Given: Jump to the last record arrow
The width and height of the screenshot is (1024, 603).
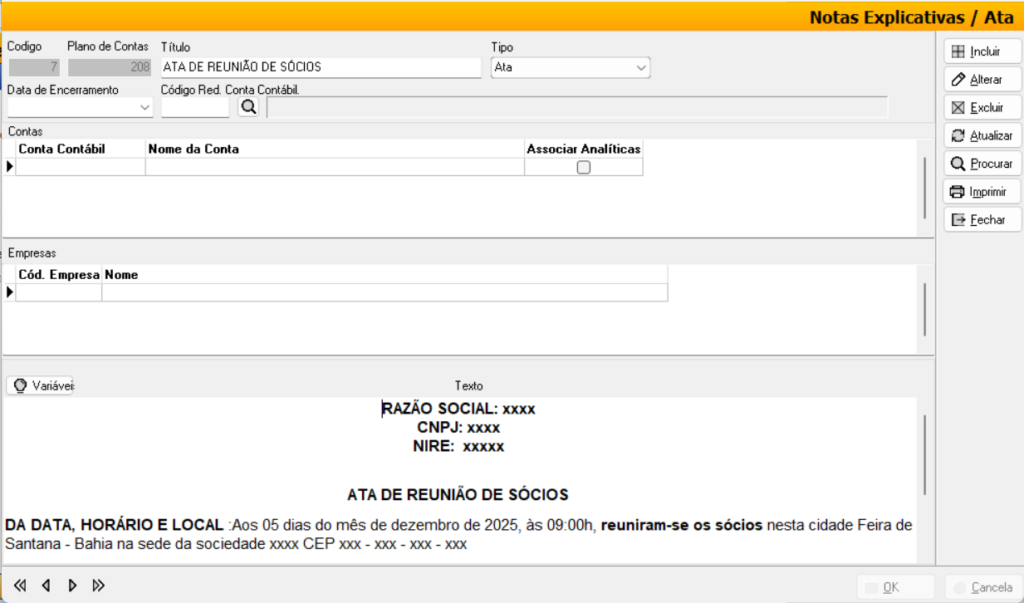Looking at the screenshot, I should pos(98,586).
